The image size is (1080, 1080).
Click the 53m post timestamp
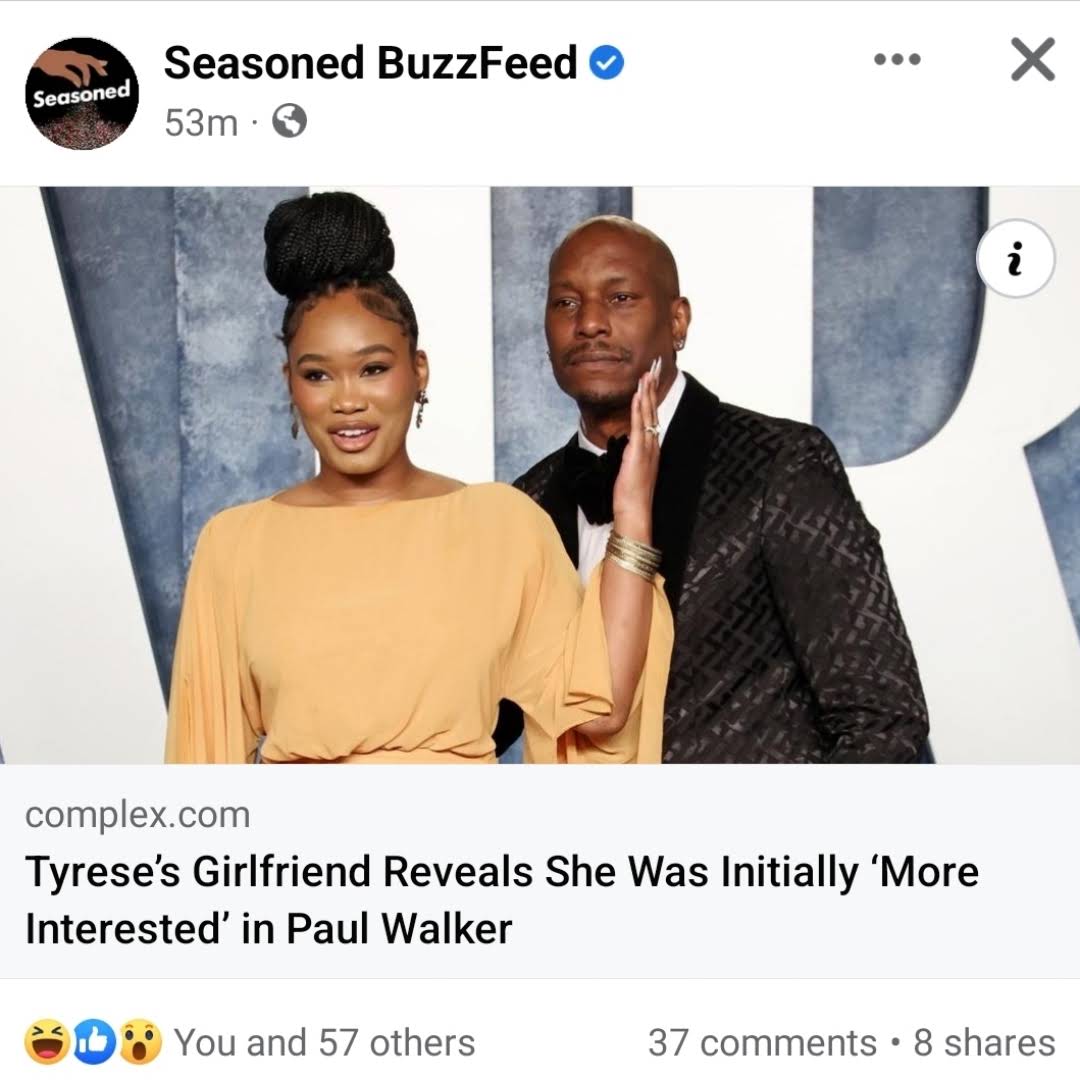(200, 123)
